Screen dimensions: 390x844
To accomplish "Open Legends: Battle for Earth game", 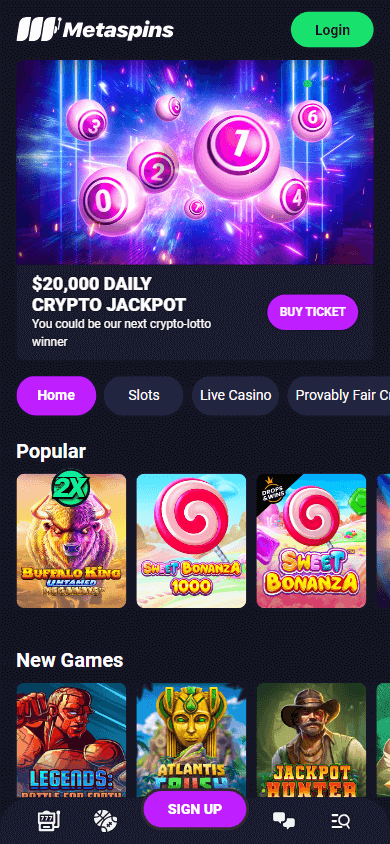I will click(x=72, y=740).
